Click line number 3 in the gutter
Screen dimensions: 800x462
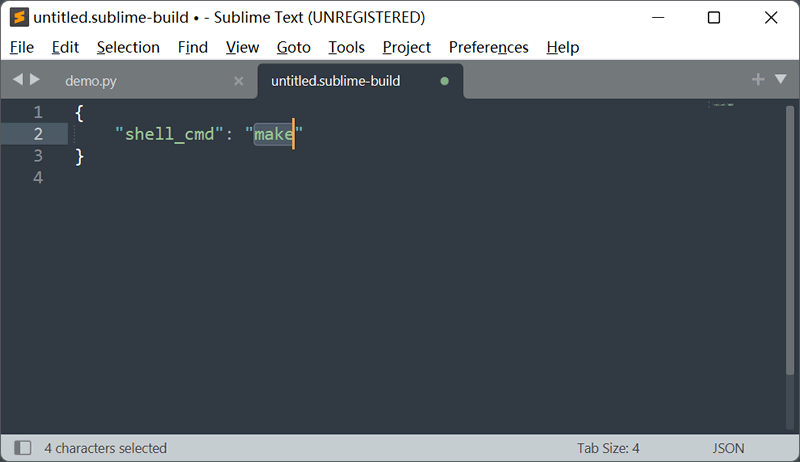[38, 156]
